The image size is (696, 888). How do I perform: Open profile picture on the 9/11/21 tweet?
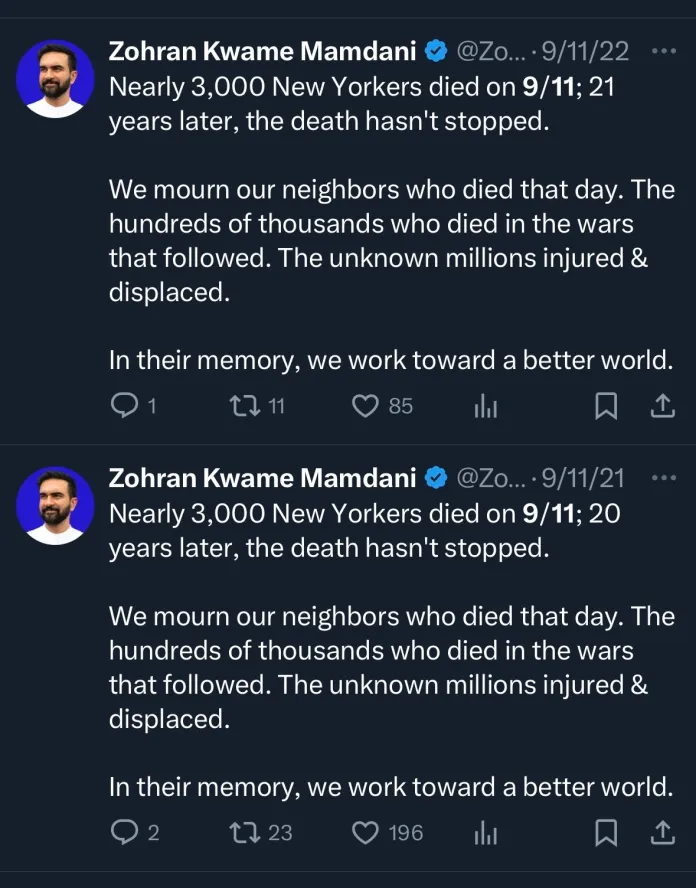[x=55, y=505]
